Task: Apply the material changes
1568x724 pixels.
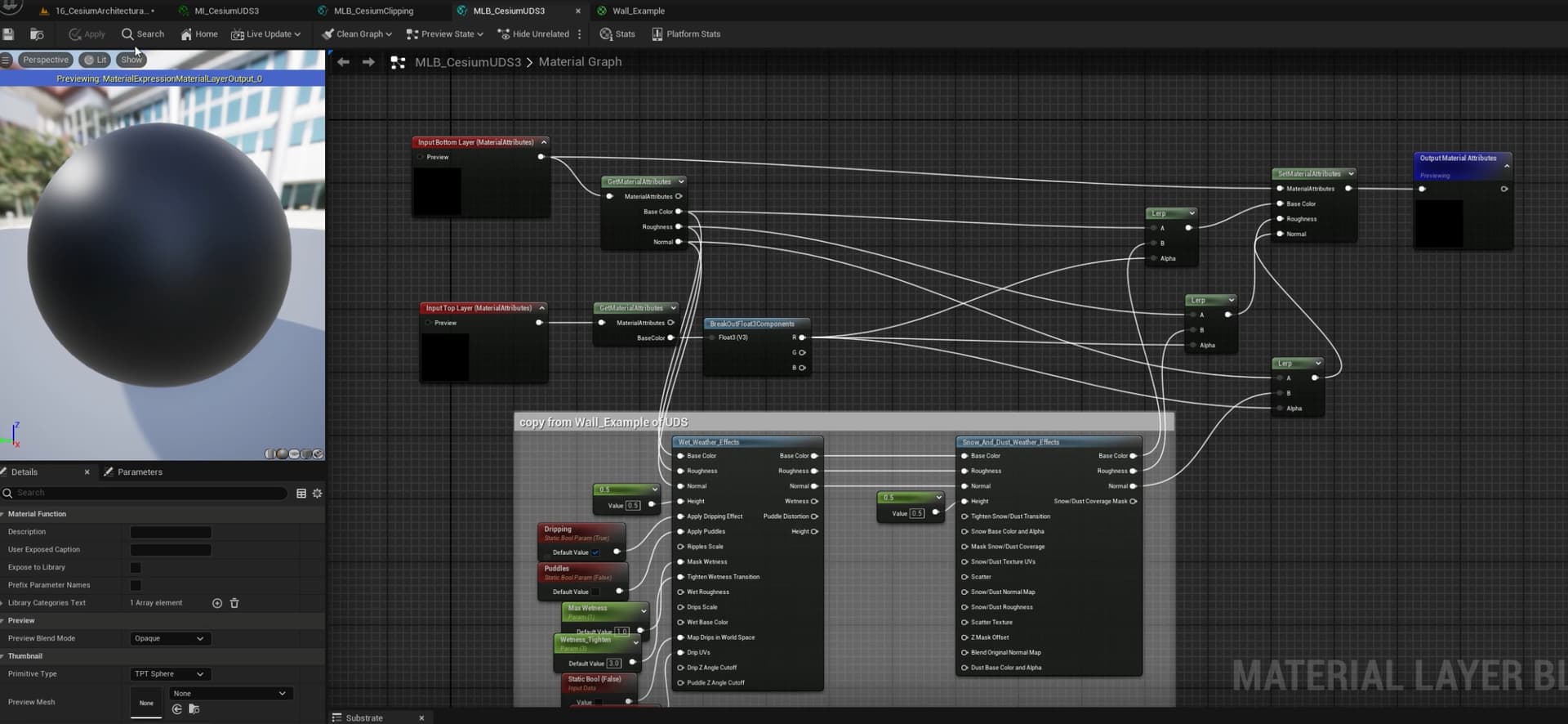Action: pyautogui.click(x=87, y=34)
